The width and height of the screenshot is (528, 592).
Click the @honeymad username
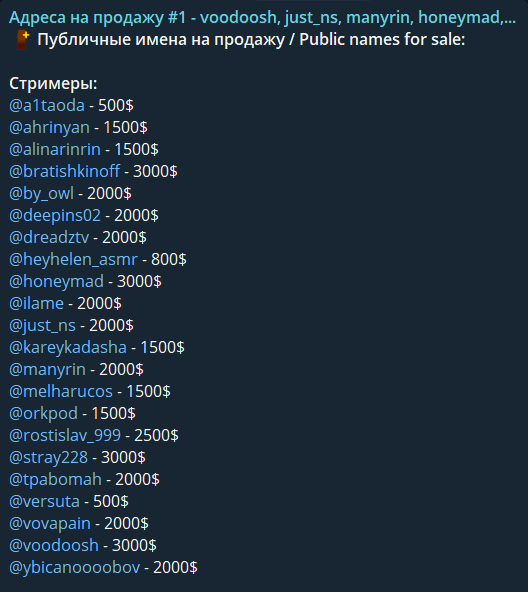click(x=56, y=282)
